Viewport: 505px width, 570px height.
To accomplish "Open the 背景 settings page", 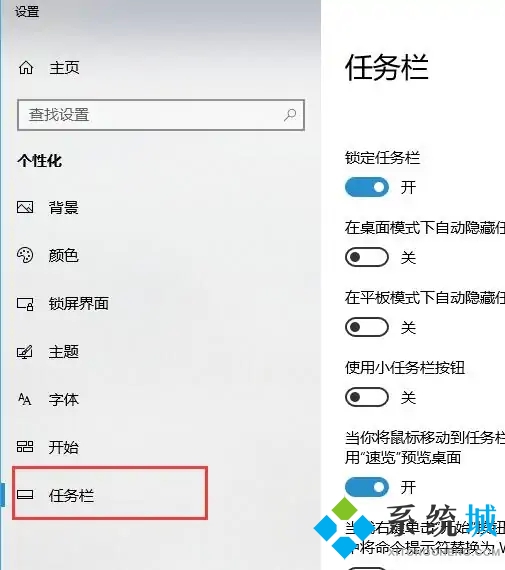I will 64,208.
